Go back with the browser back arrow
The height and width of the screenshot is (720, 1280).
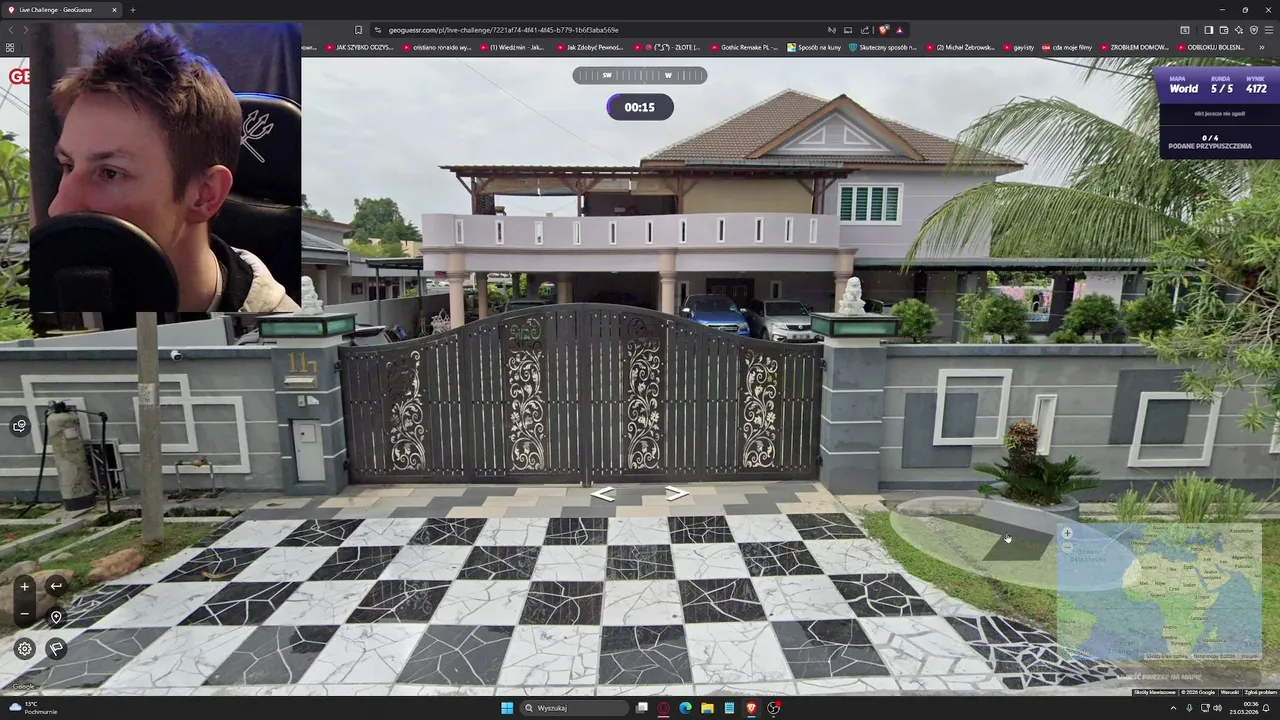point(11,30)
